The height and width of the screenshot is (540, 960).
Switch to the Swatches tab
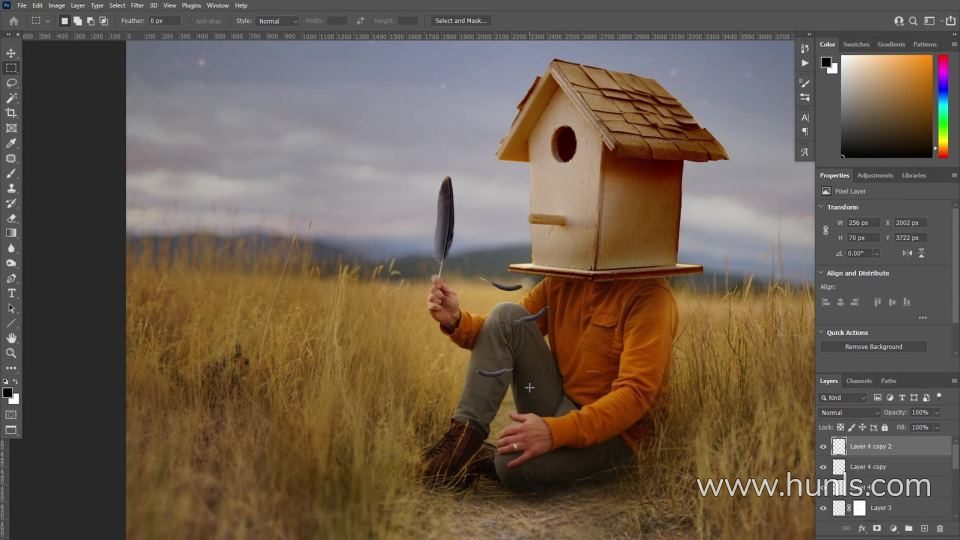coord(856,44)
